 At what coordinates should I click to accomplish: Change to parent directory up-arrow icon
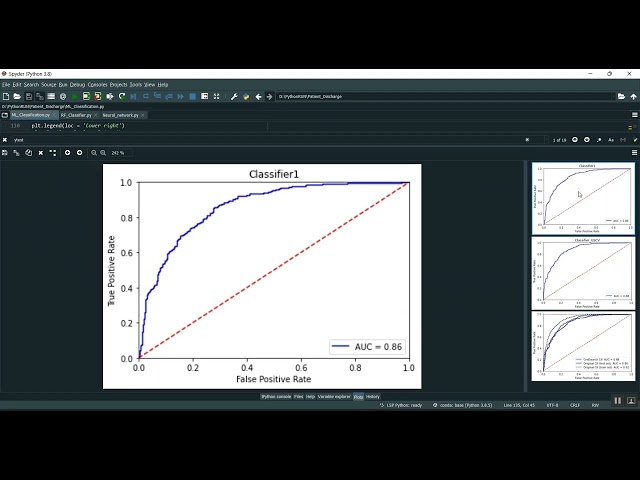pyautogui.click(x=633, y=96)
